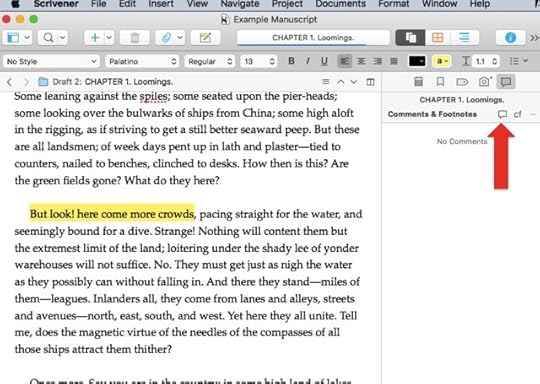Image resolution: width=540 pixels, height=384 pixels.
Task: Center align the text
Action: pos(361,61)
